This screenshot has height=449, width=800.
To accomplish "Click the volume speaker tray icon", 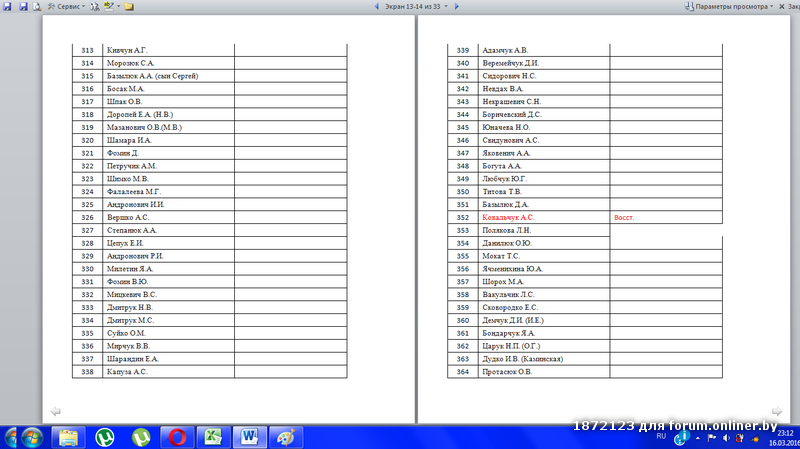I will [x=726, y=438].
